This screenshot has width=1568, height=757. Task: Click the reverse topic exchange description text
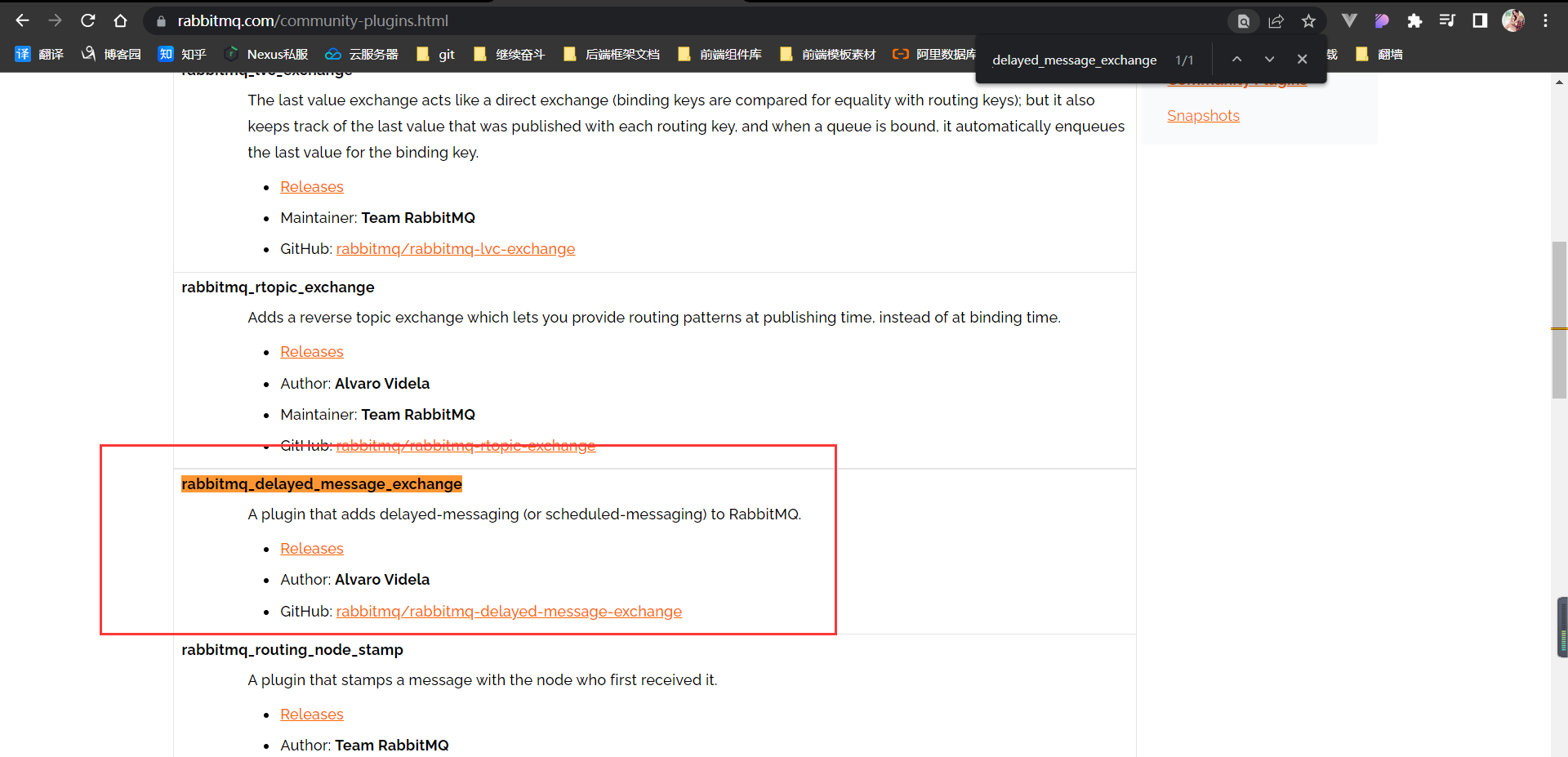[654, 318]
